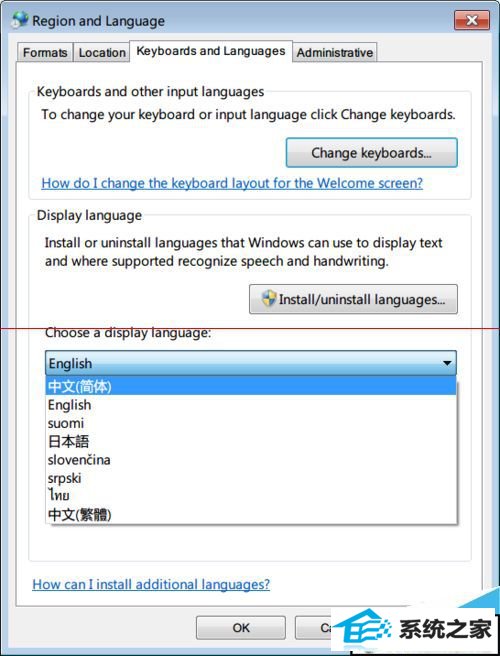Image resolution: width=500 pixels, height=656 pixels.
Task: Confirm with the OK button
Action: tap(241, 628)
